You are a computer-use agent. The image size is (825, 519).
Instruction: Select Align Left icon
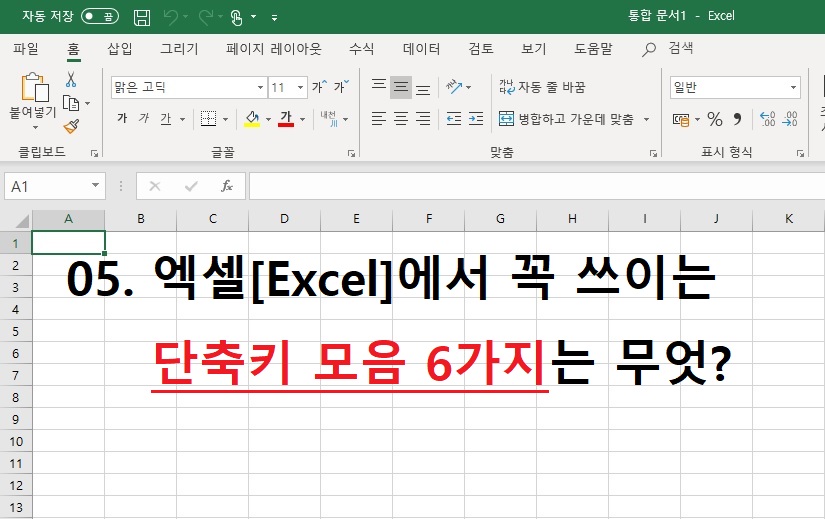click(379, 119)
